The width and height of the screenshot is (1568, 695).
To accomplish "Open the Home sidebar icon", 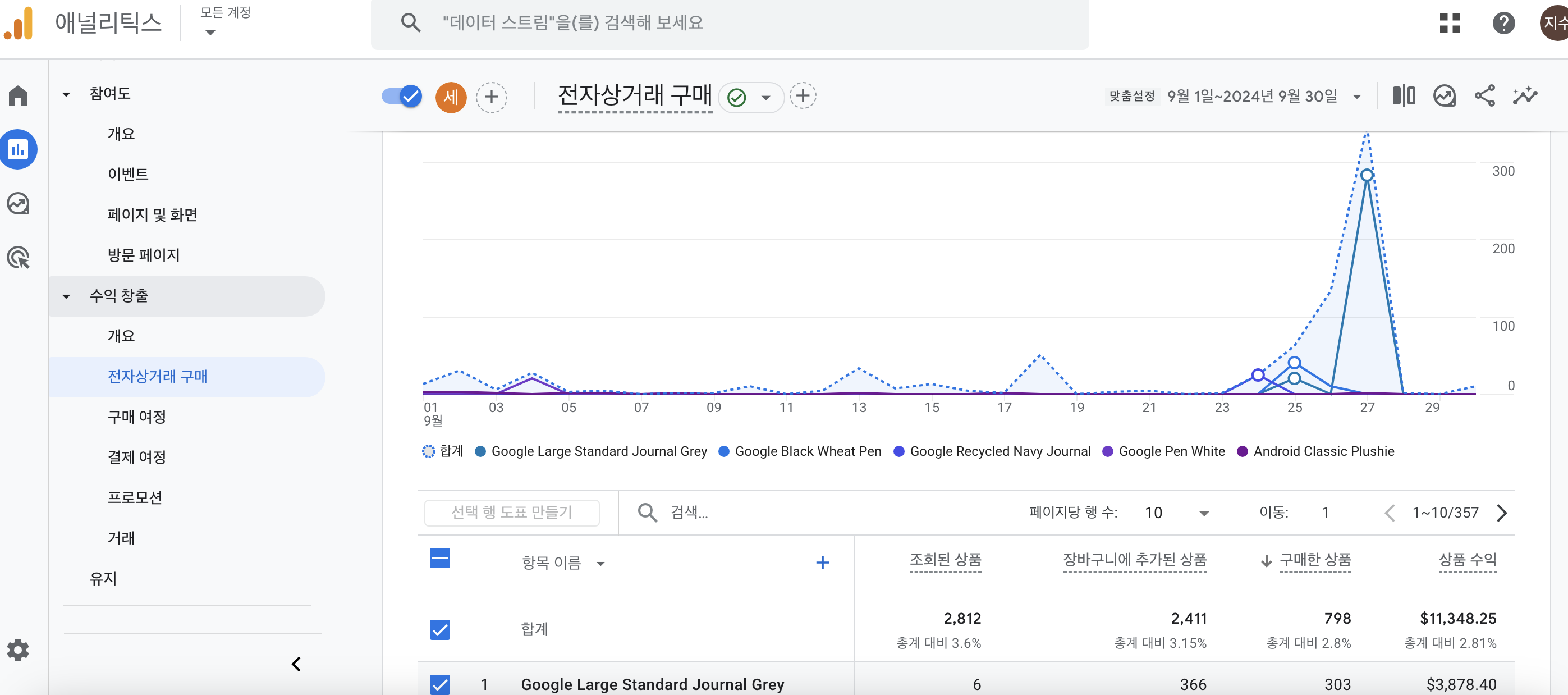I will (19, 95).
